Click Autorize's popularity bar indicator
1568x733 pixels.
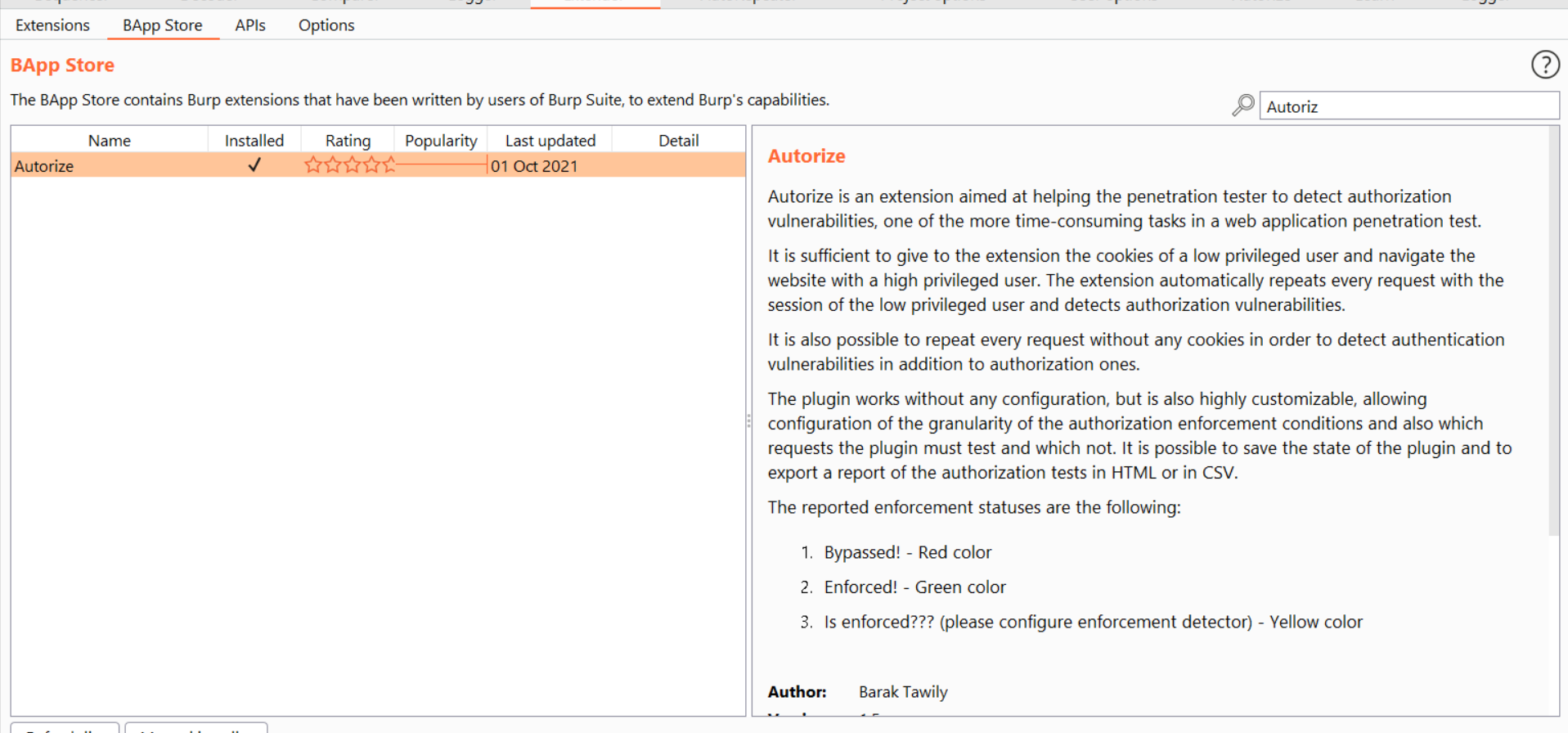coord(442,165)
